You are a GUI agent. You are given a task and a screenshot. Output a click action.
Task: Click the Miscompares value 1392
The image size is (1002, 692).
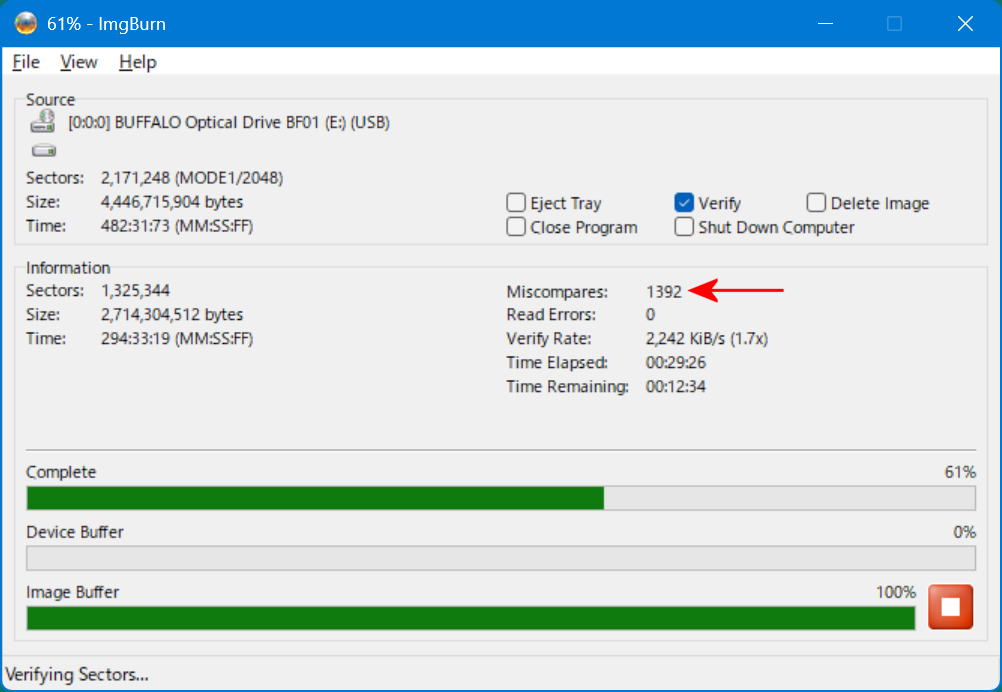click(664, 292)
